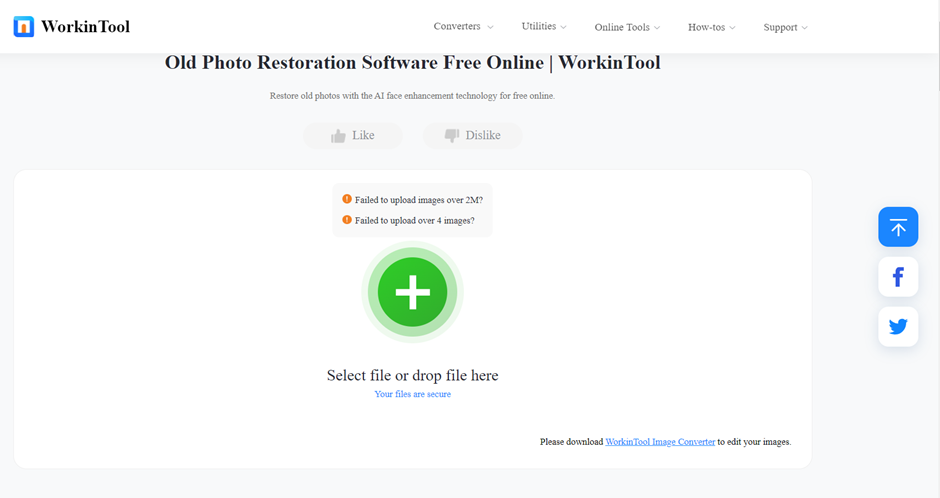Click 'Failed to upload images over 2M?' text

point(418,200)
